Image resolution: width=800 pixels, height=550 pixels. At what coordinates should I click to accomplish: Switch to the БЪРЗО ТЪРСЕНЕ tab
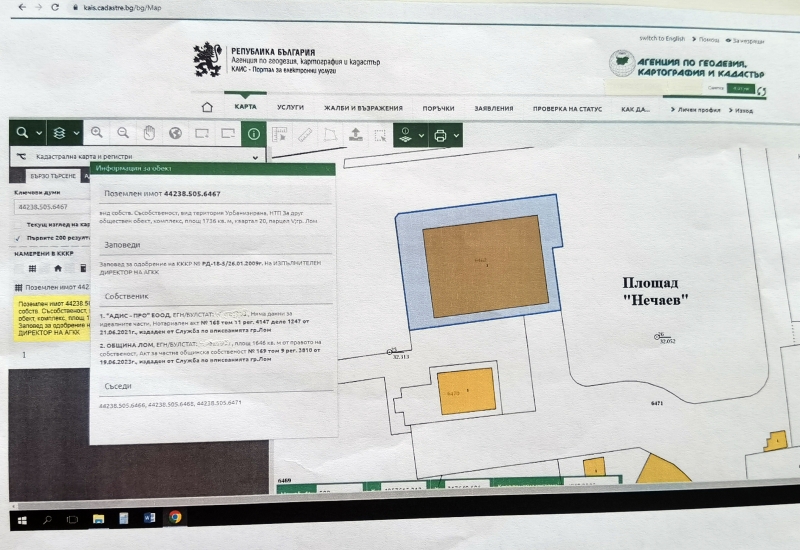point(53,175)
